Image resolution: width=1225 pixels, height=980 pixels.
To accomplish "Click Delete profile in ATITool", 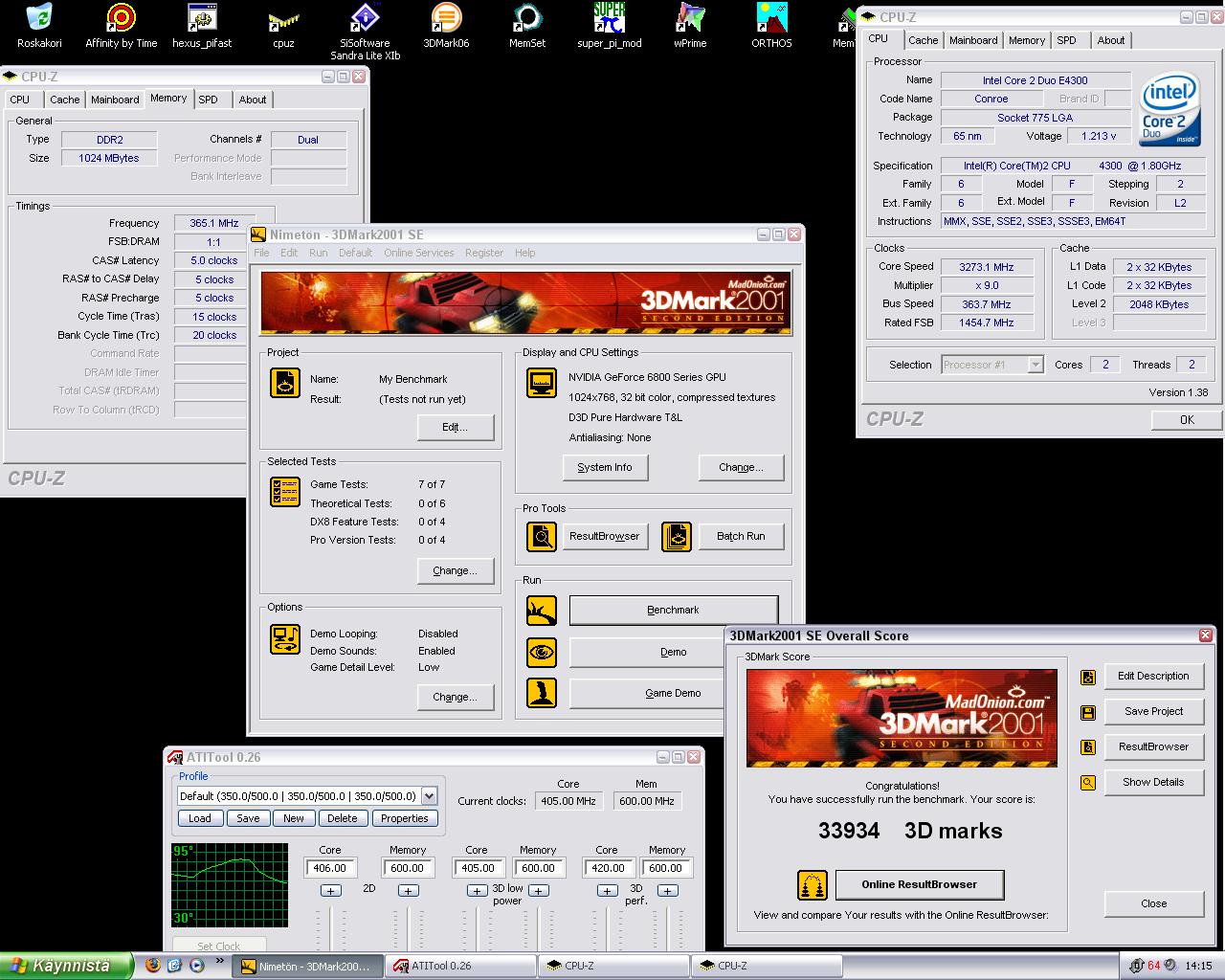I will pos(343,818).
